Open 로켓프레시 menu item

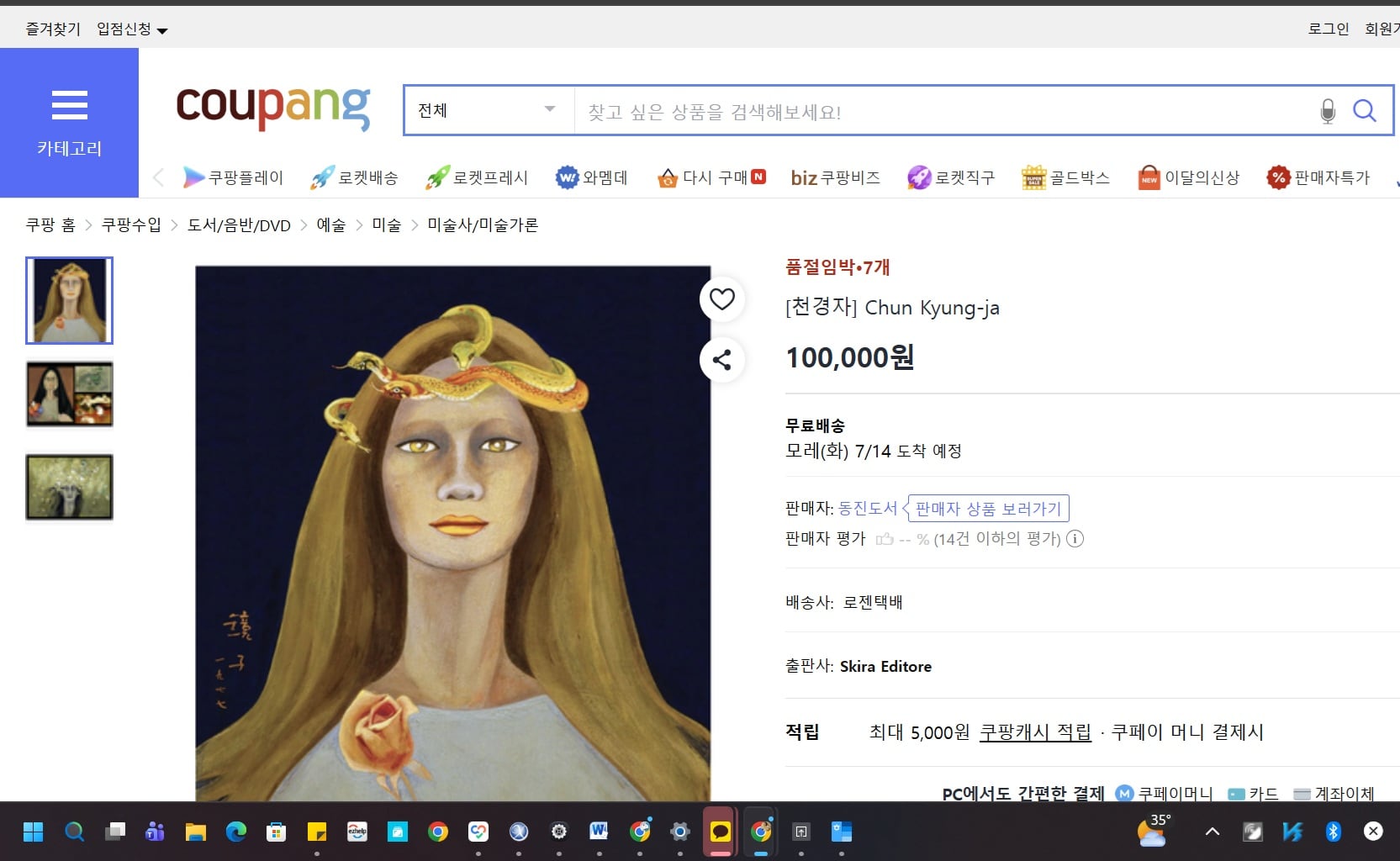pyautogui.click(x=477, y=177)
